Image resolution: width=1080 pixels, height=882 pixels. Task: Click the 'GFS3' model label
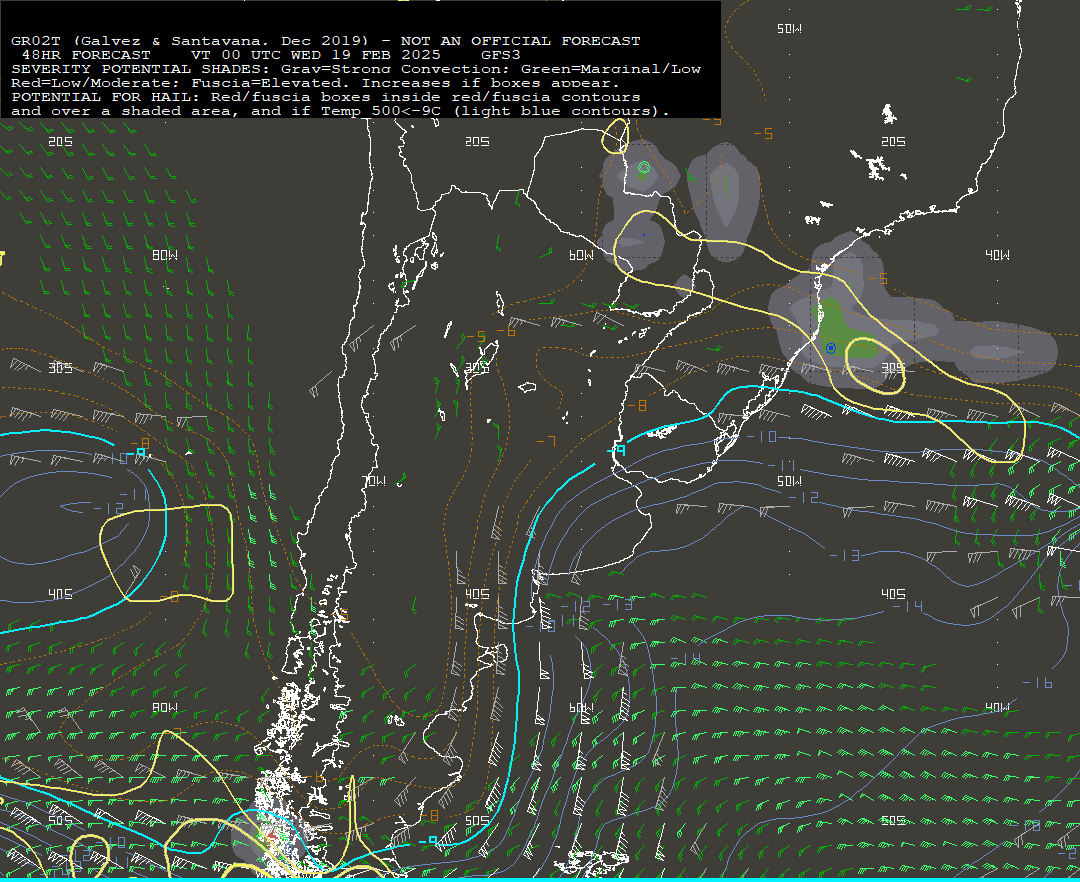coord(501,54)
